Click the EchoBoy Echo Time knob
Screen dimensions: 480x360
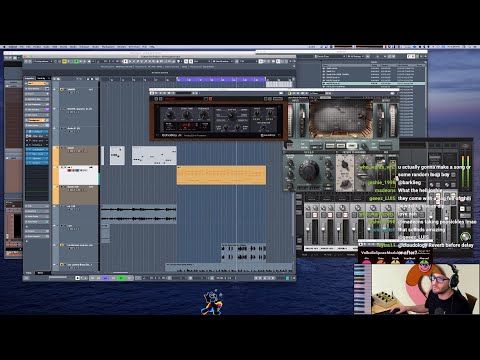coord(187,115)
